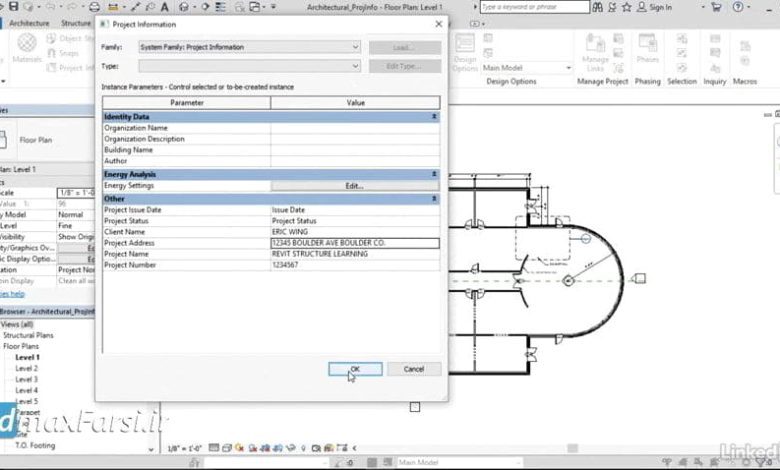Click OK in Project Information dialog
This screenshot has height=470, width=780.
(355, 369)
